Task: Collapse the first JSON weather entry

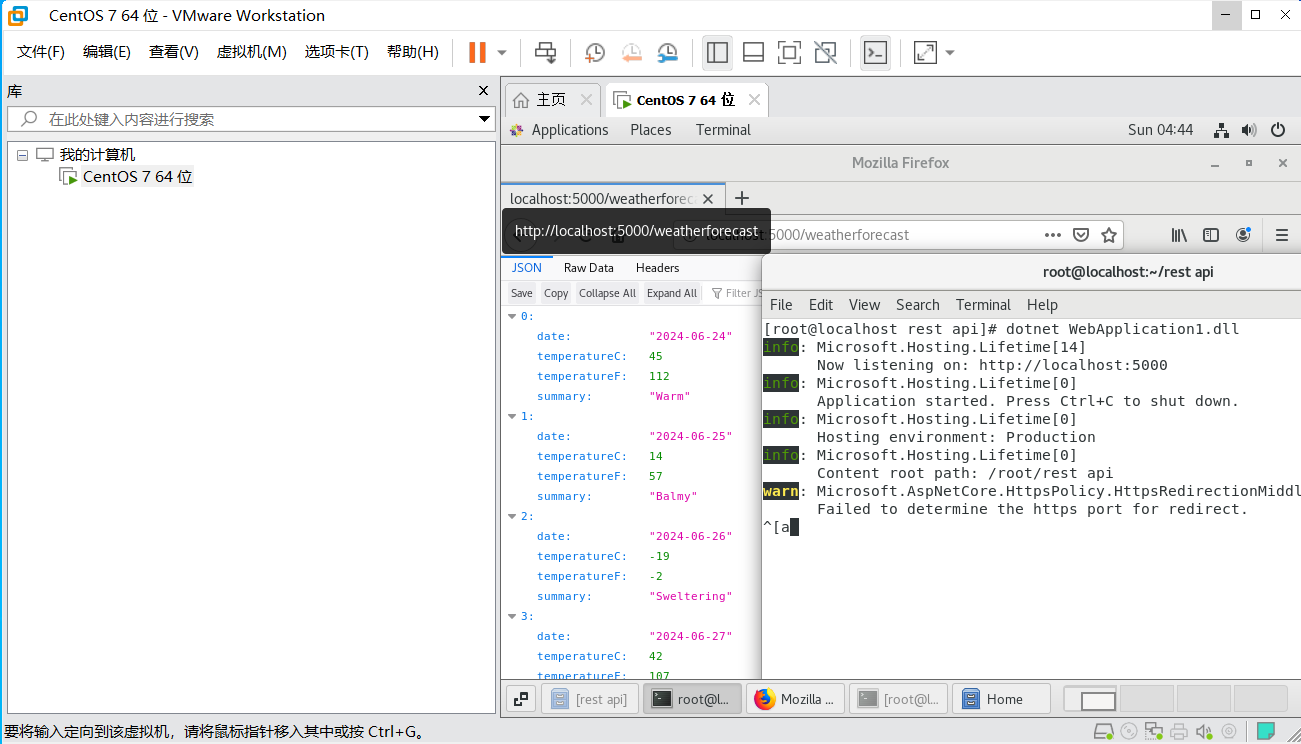Action: (x=511, y=315)
